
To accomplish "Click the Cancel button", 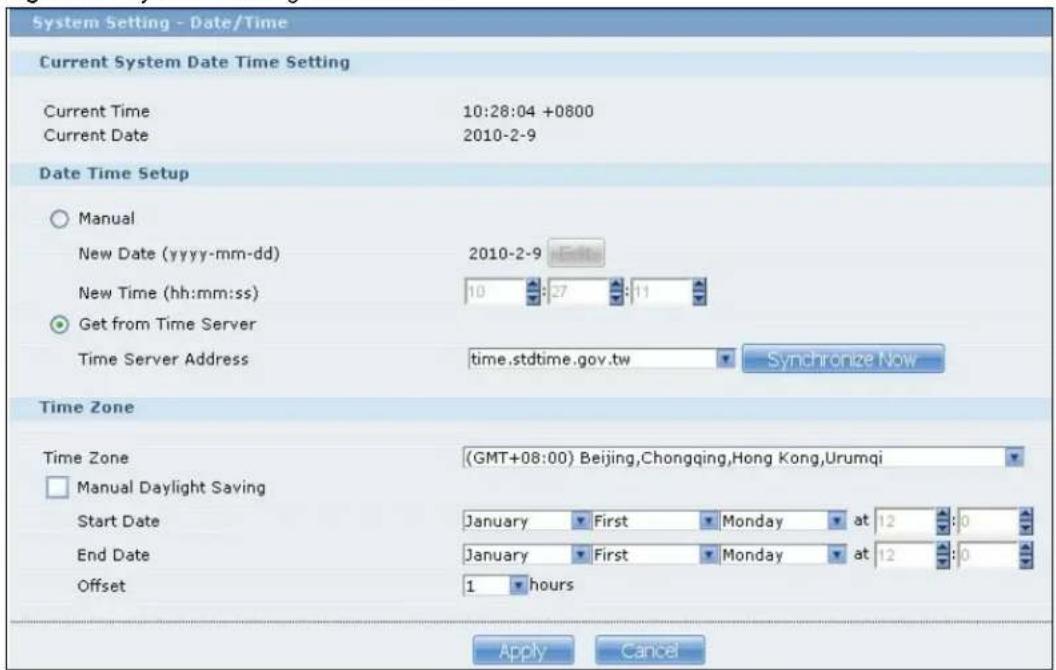I will click(650, 650).
